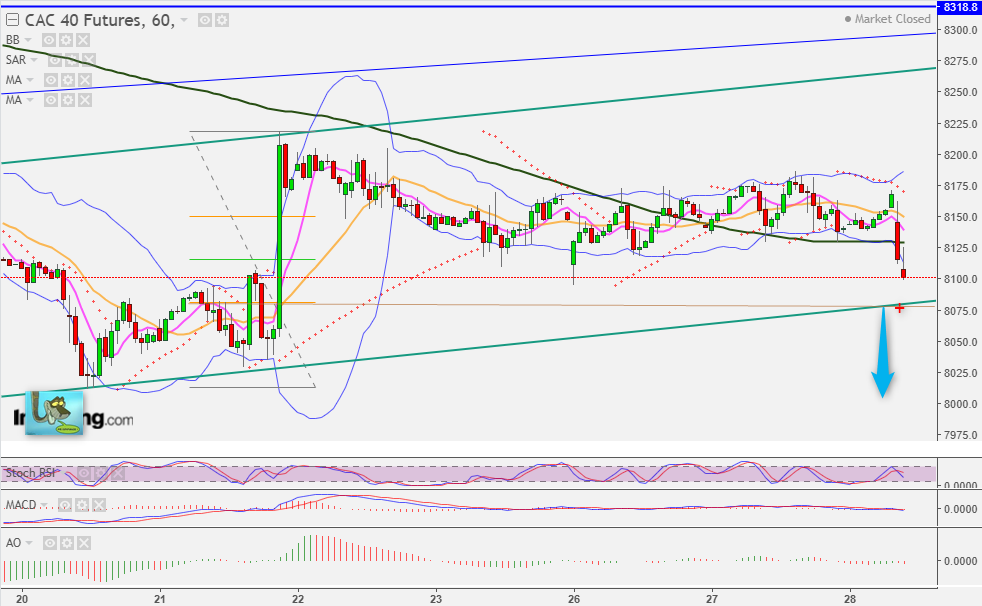
Task: Expand the MACD indicator dropdown arrow
Action: pos(43,505)
